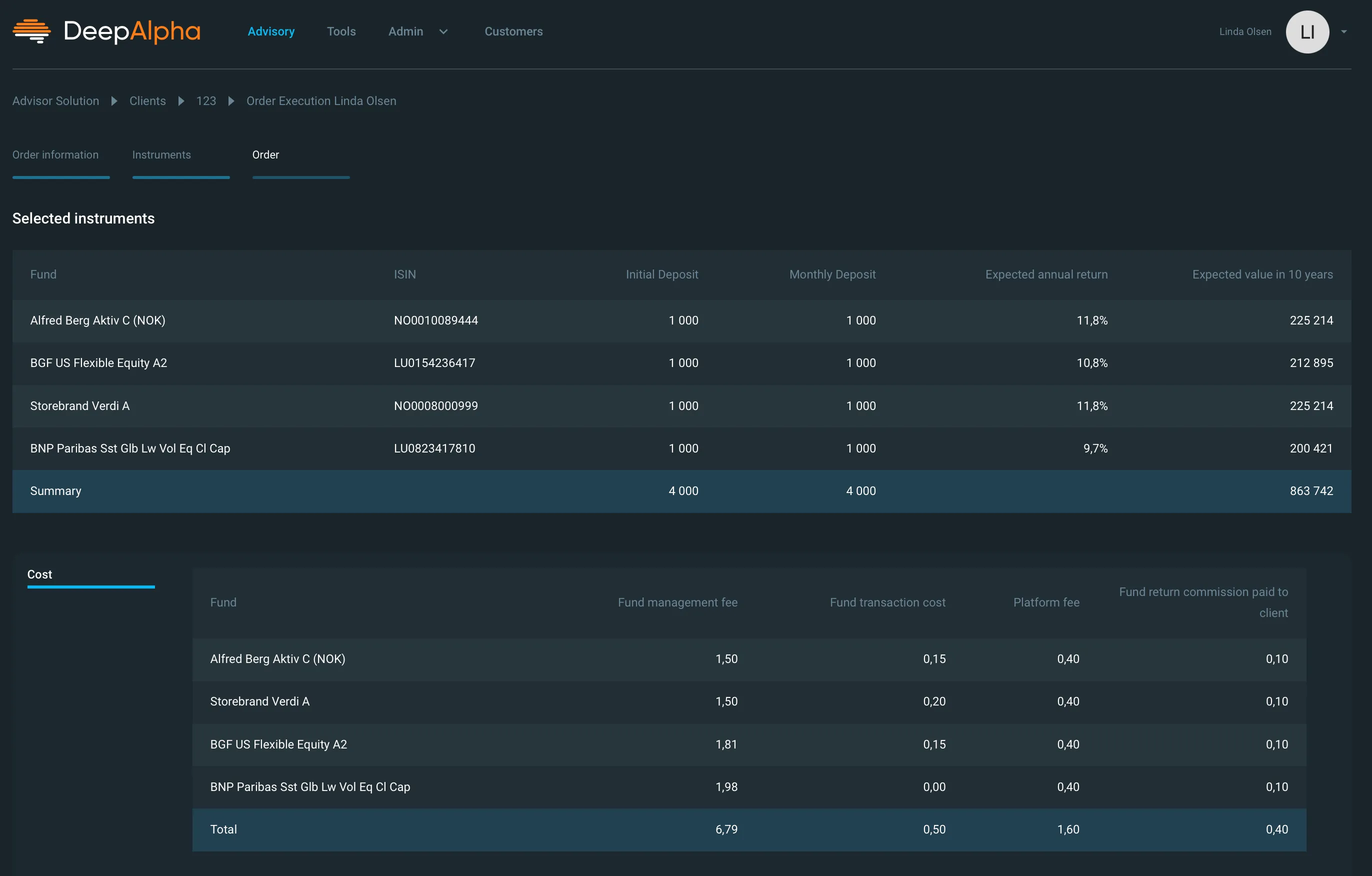Click expected value 212 895
This screenshot has height=876, width=1372.
coord(1311,362)
